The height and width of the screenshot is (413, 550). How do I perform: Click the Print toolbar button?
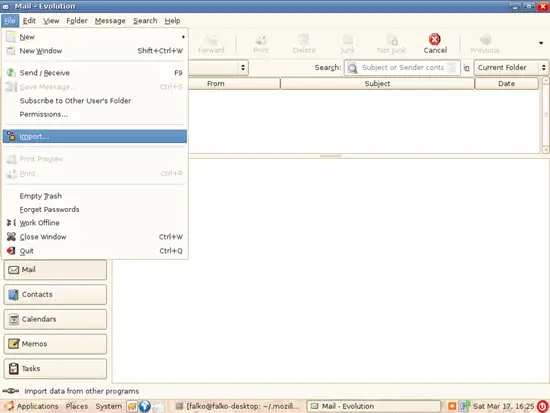(261, 44)
